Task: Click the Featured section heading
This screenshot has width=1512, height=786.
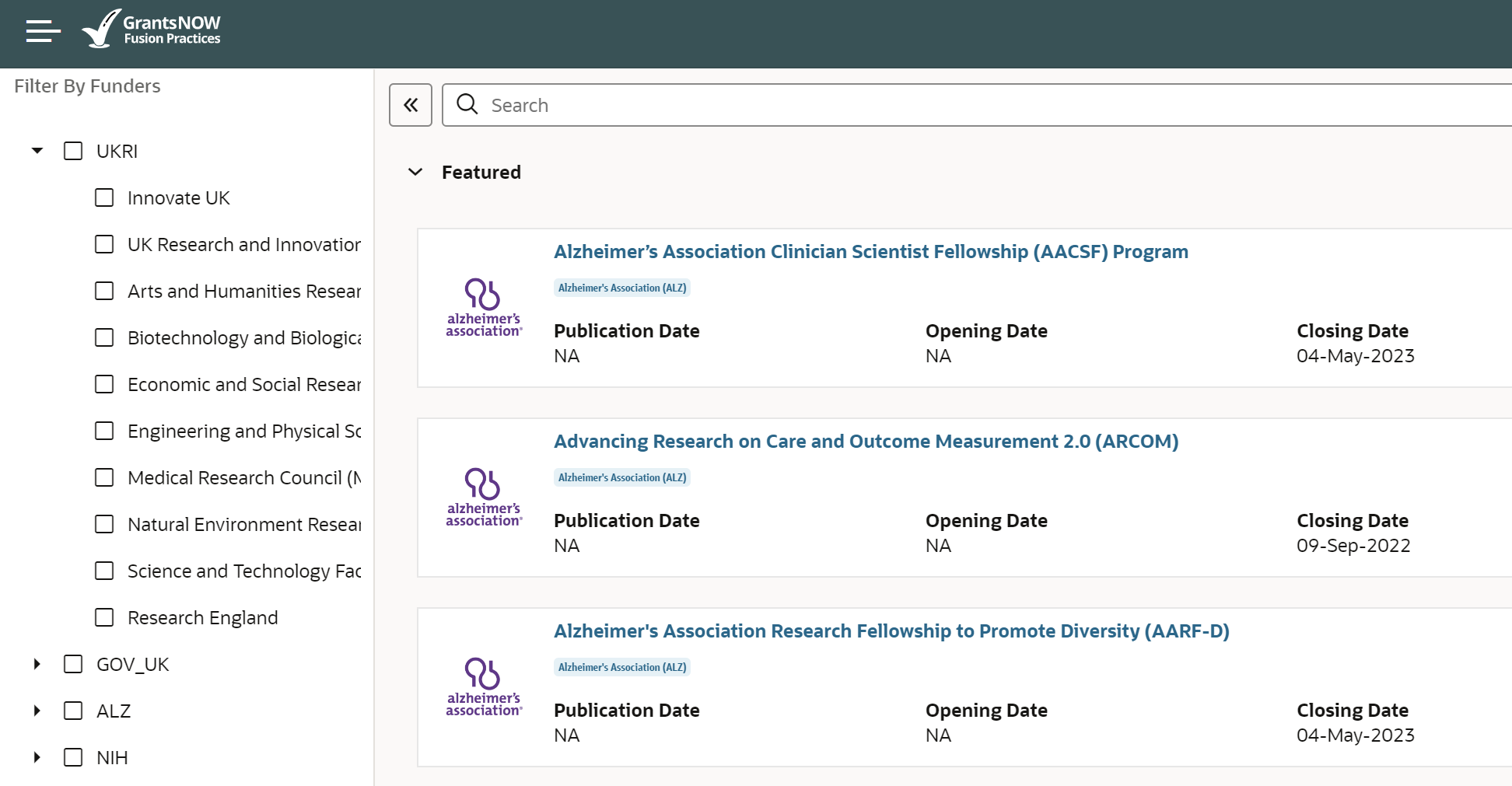Action: 481,172
